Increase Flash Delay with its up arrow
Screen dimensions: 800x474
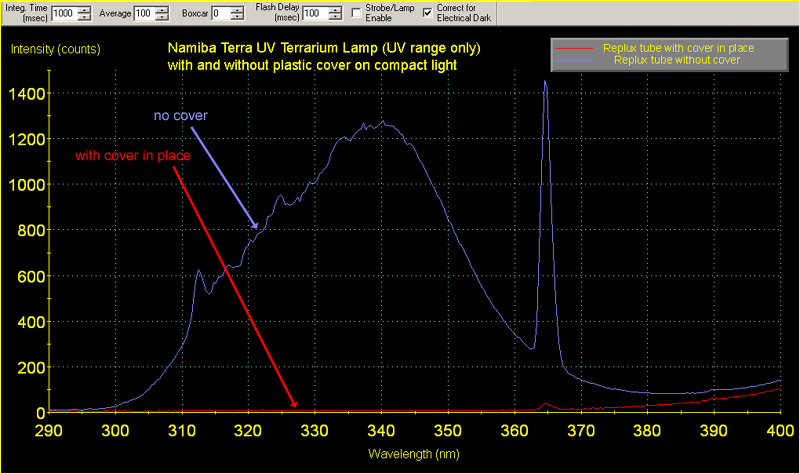335,10
